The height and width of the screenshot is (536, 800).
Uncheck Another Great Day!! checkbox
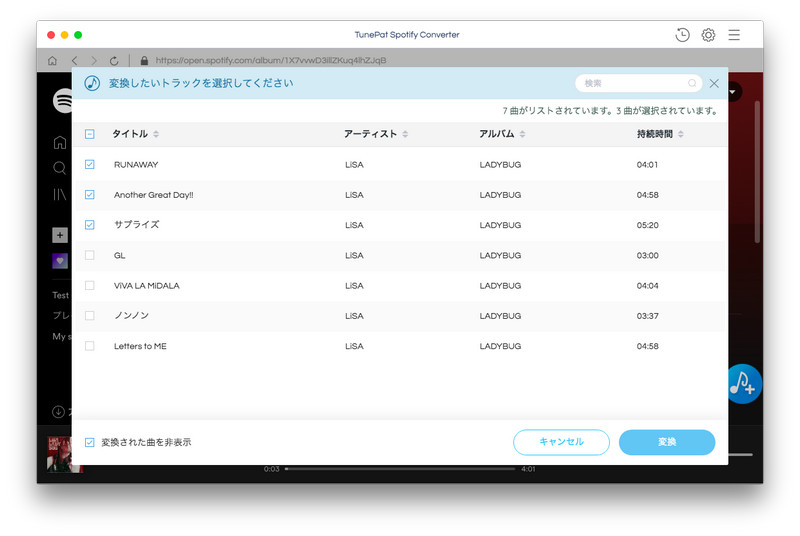(x=90, y=194)
